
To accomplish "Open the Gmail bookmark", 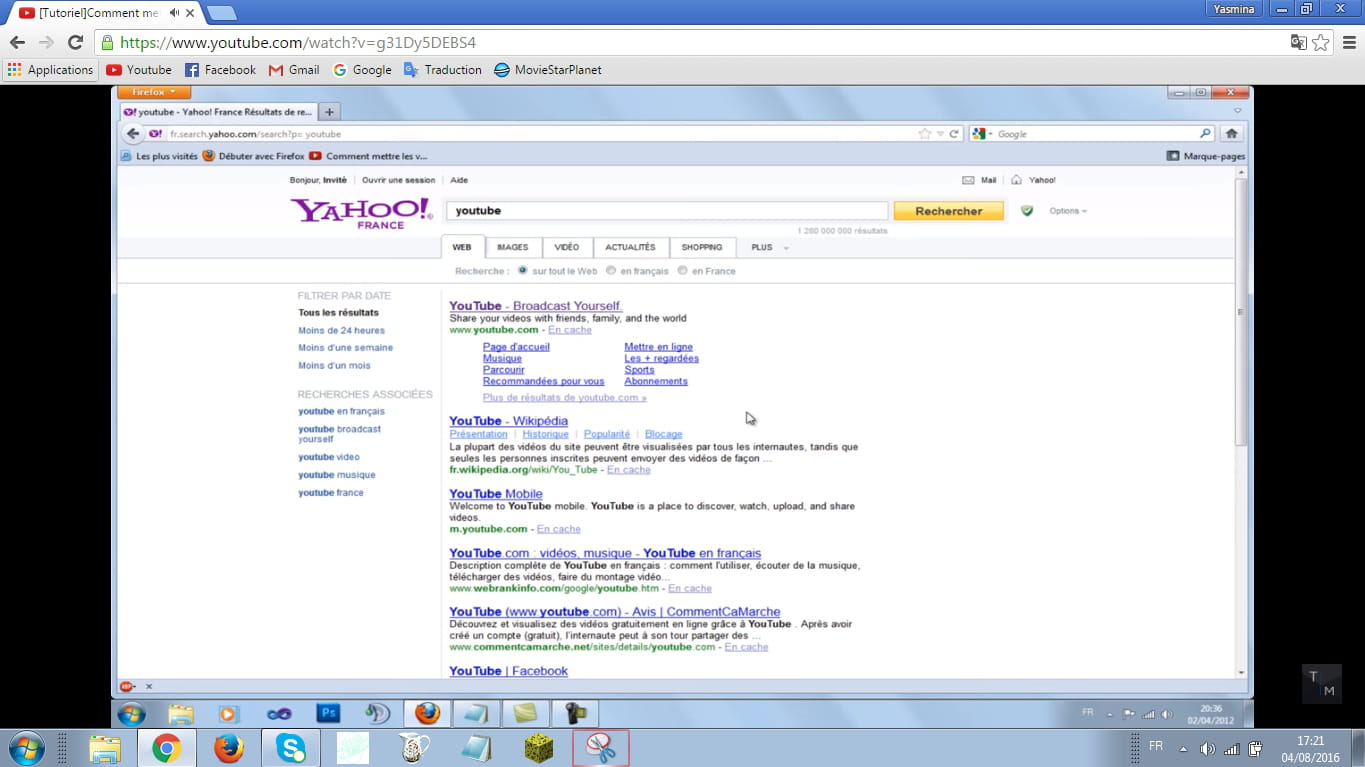I will pos(294,70).
